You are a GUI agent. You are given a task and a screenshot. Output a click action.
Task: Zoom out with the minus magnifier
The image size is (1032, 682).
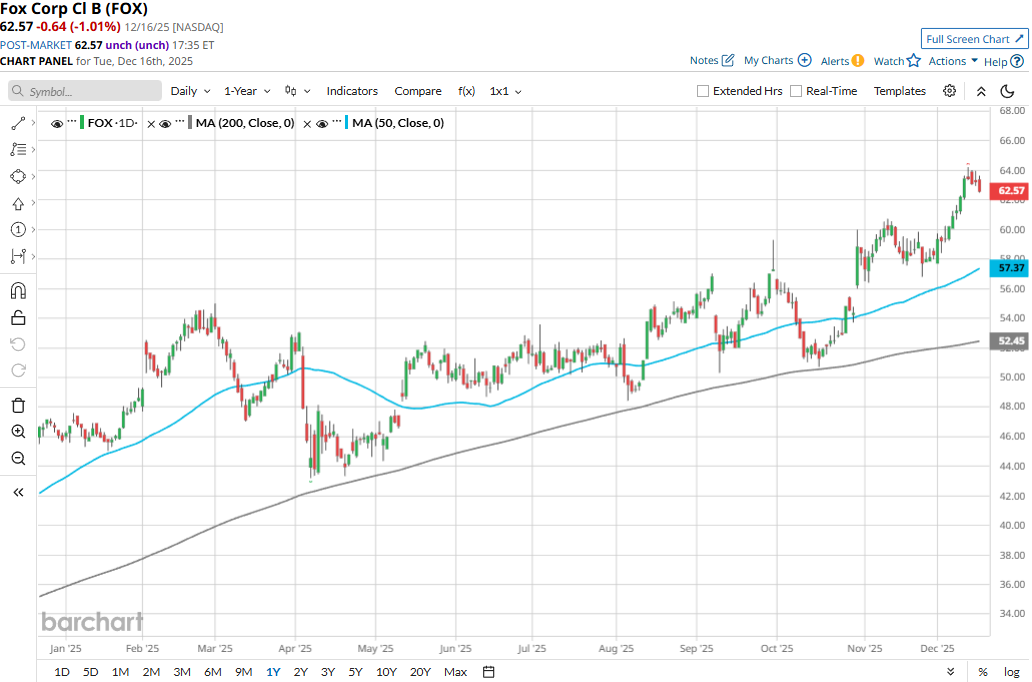(18, 459)
